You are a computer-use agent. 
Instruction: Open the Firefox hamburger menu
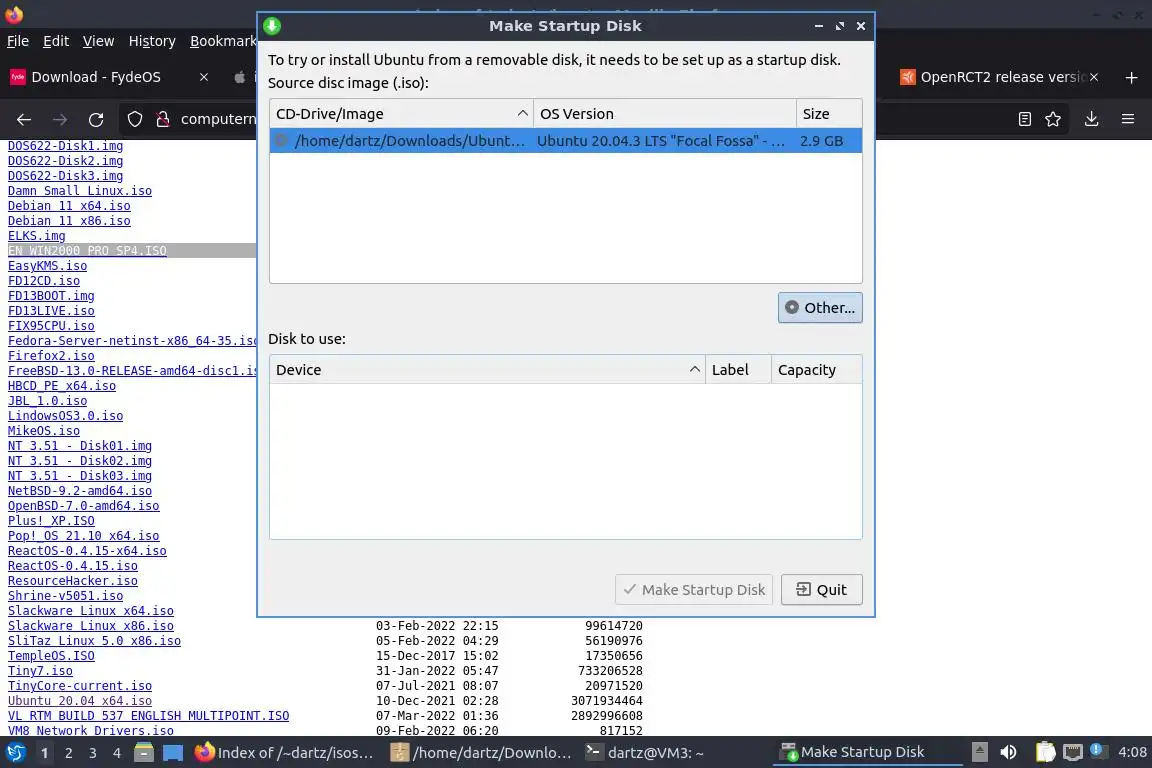1128,119
